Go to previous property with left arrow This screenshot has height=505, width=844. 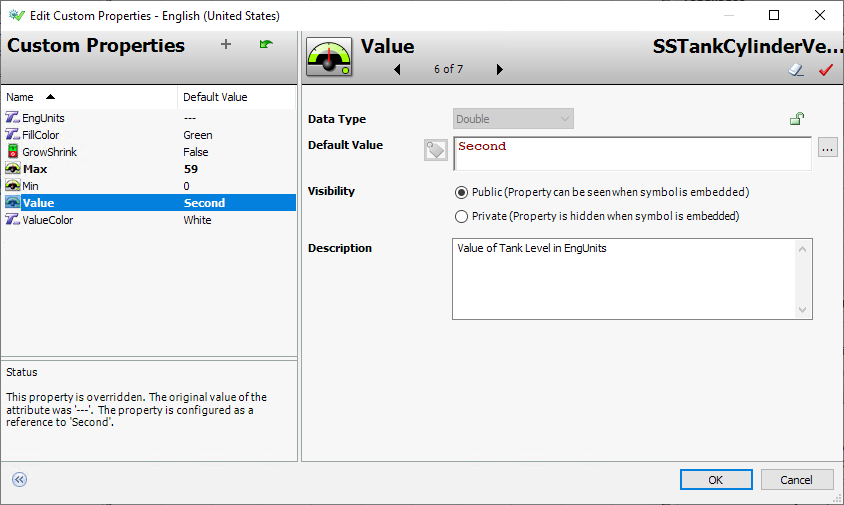click(x=397, y=70)
